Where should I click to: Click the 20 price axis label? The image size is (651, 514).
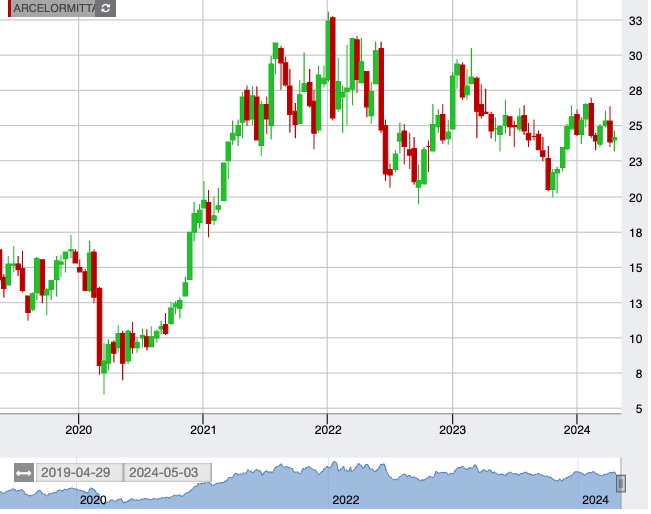pyautogui.click(x=636, y=198)
